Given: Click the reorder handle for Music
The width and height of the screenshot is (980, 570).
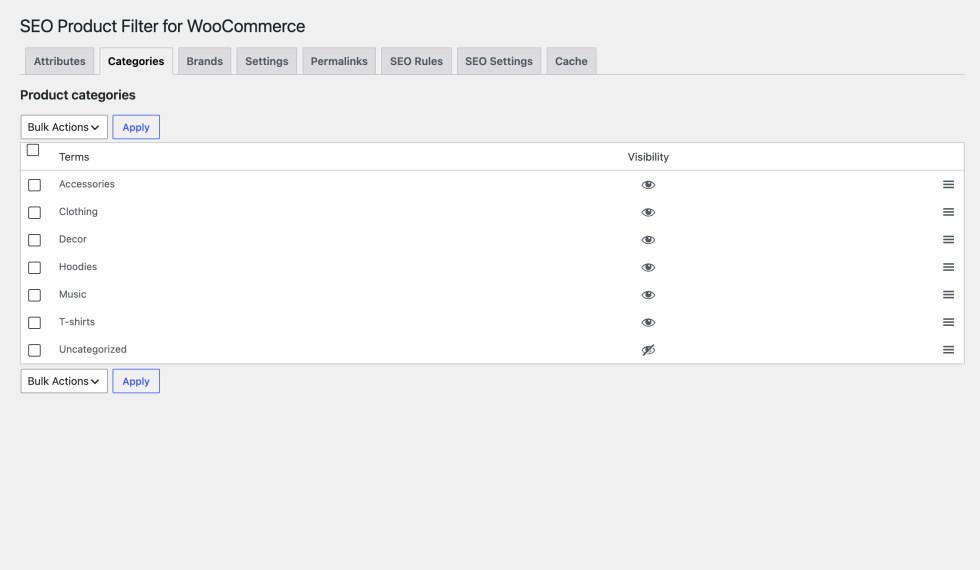Looking at the screenshot, I should 948,294.
